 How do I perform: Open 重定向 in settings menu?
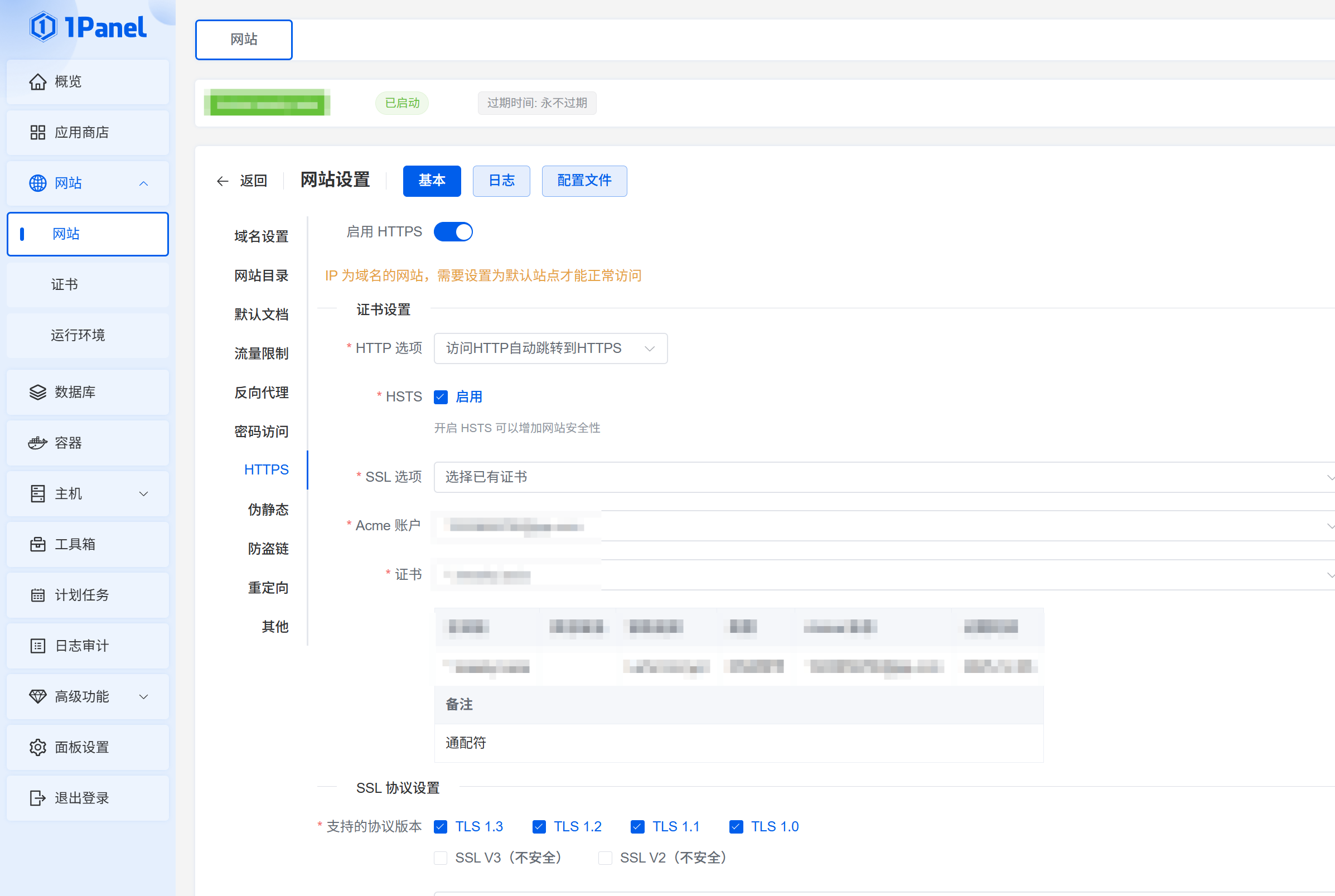(268, 588)
